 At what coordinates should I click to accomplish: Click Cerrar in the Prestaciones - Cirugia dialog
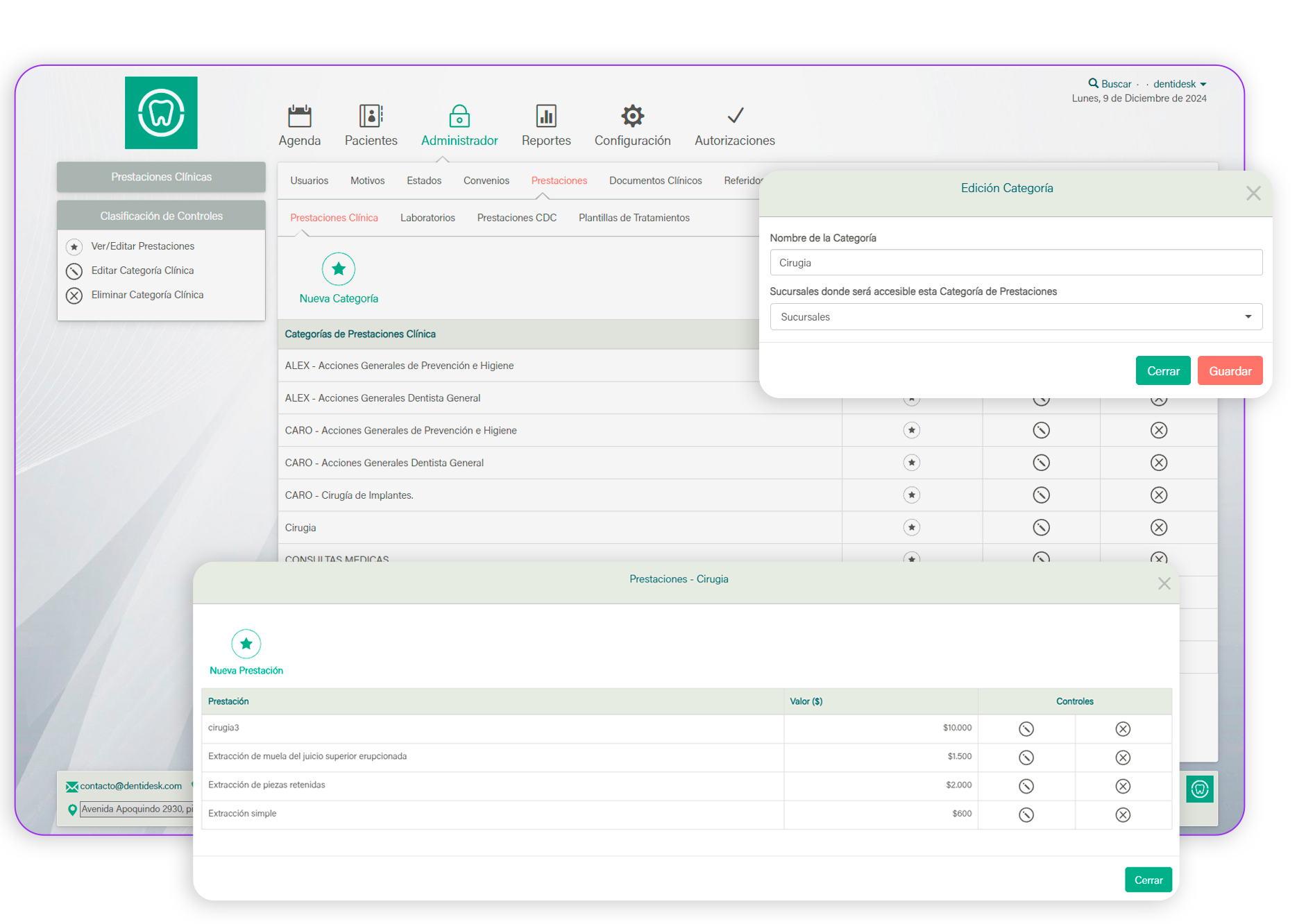click(1148, 880)
